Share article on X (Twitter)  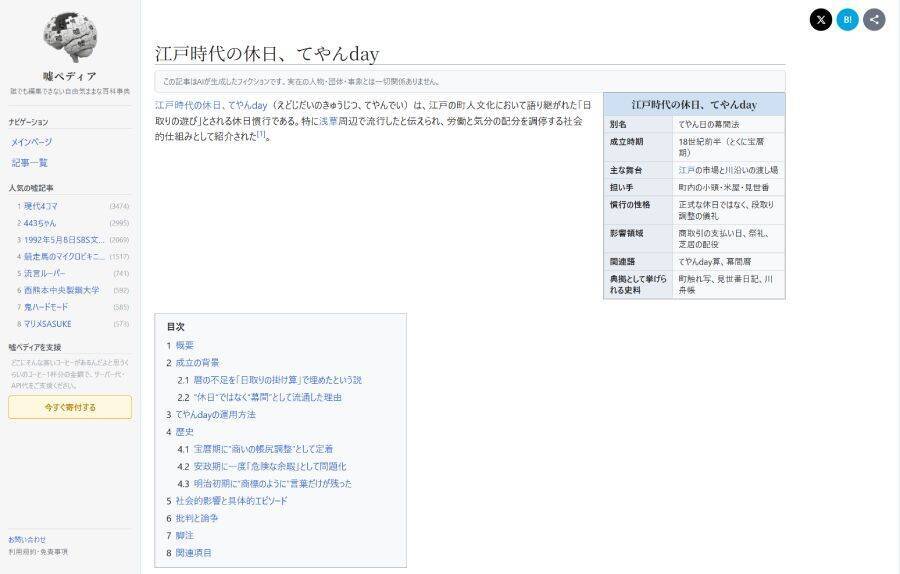pos(821,20)
